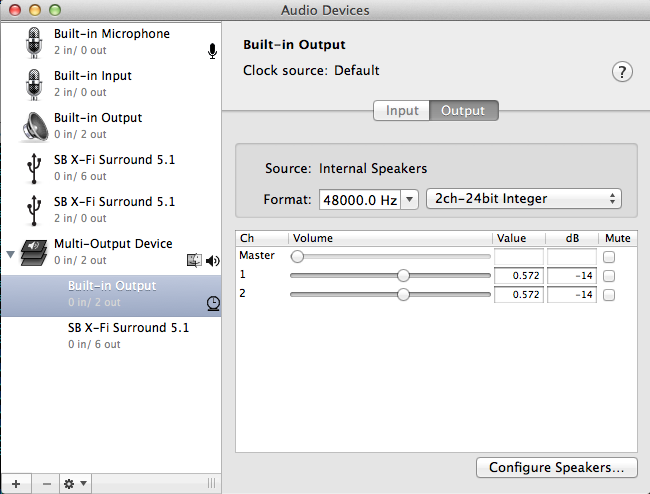This screenshot has width=650, height=494.
Task: Switch to the Input tab
Action: point(402,111)
